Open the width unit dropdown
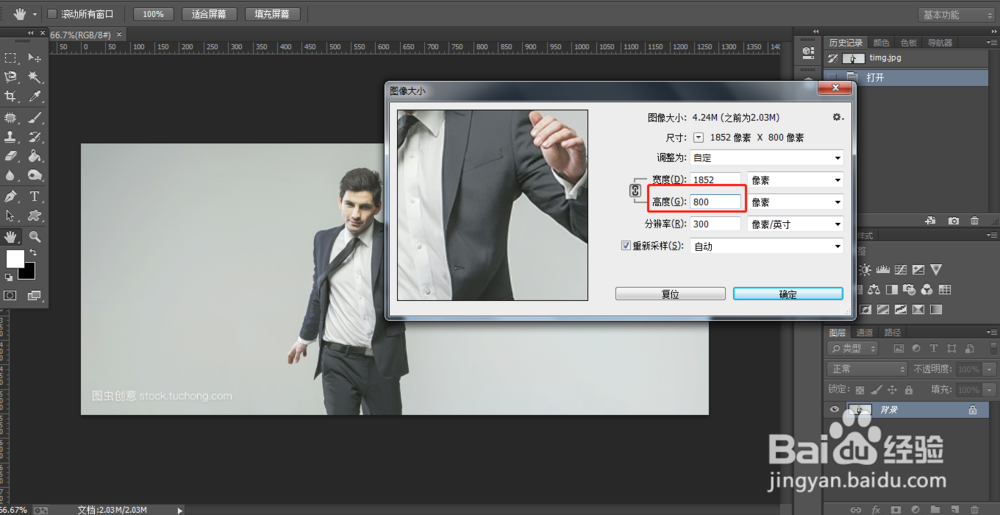This screenshot has width=1000, height=515. (795, 180)
